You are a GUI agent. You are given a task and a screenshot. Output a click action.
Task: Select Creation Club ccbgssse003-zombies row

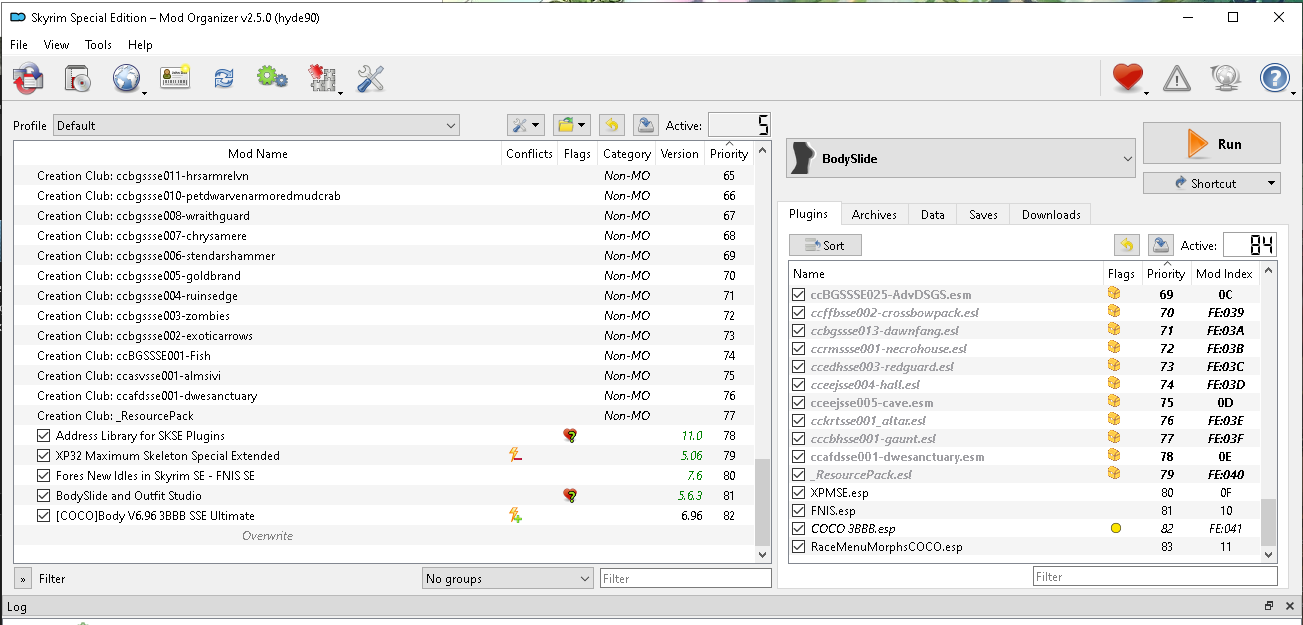[x=384, y=316]
